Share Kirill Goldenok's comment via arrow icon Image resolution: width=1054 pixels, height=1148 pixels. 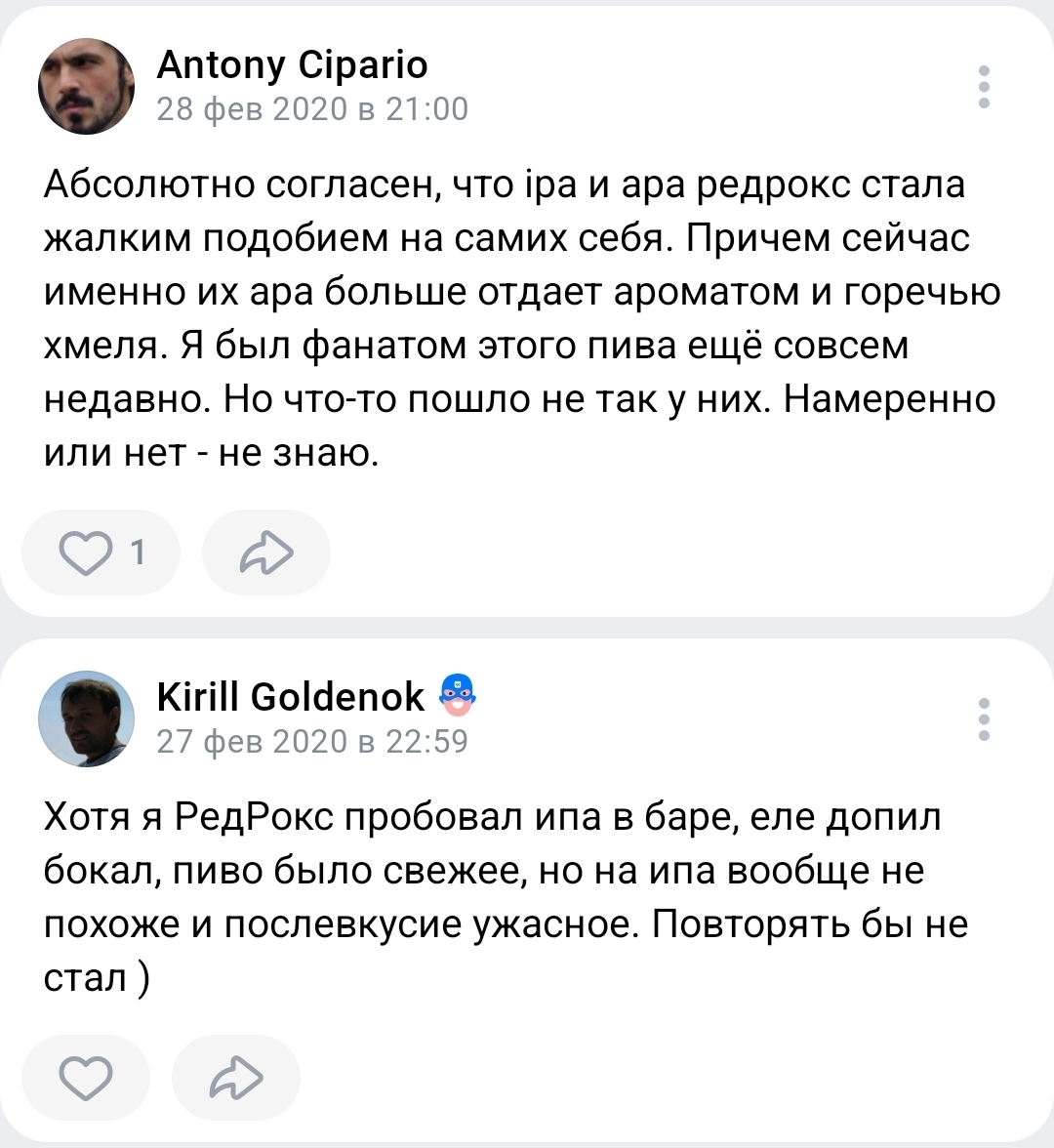click(x=236, y=1079)
